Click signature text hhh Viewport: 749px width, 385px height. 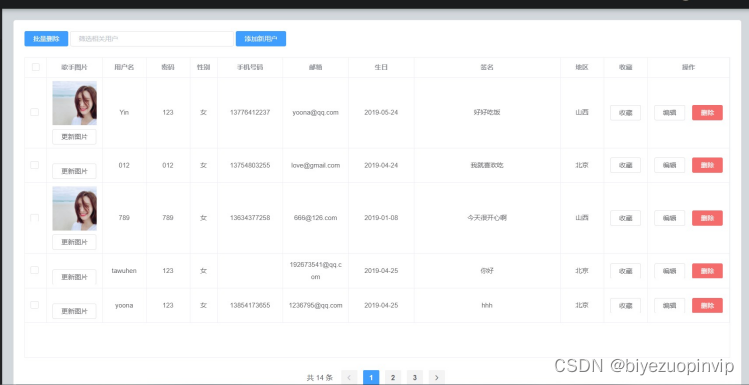click(x=487, y=305)
